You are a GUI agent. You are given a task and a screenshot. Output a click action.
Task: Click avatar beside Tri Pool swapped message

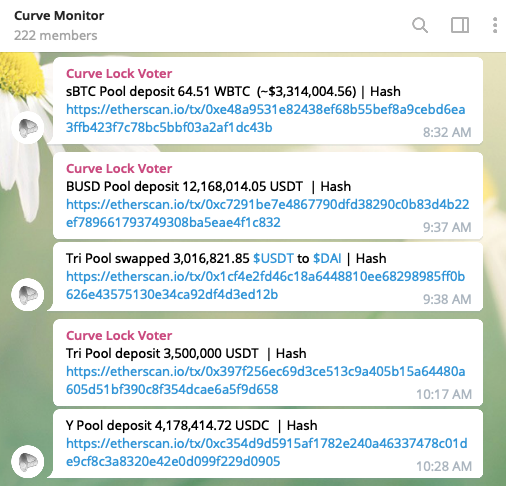pyautogui.click(x=28, y=295)
